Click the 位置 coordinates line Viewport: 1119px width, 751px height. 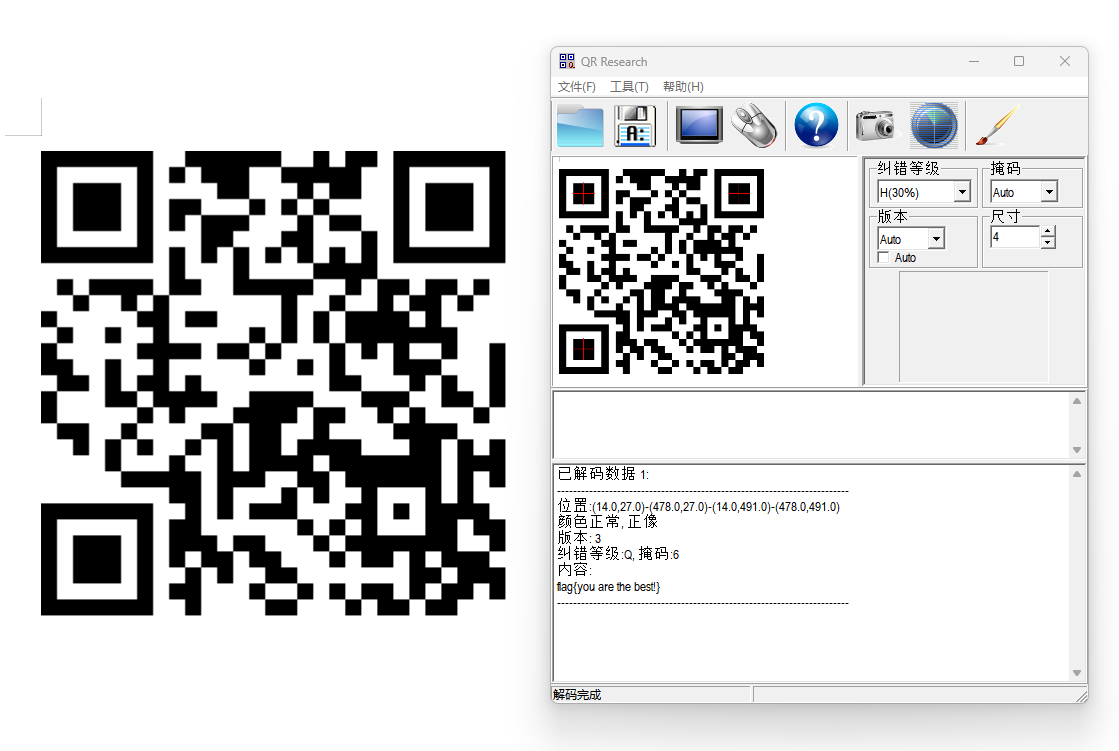pos(699,506)
